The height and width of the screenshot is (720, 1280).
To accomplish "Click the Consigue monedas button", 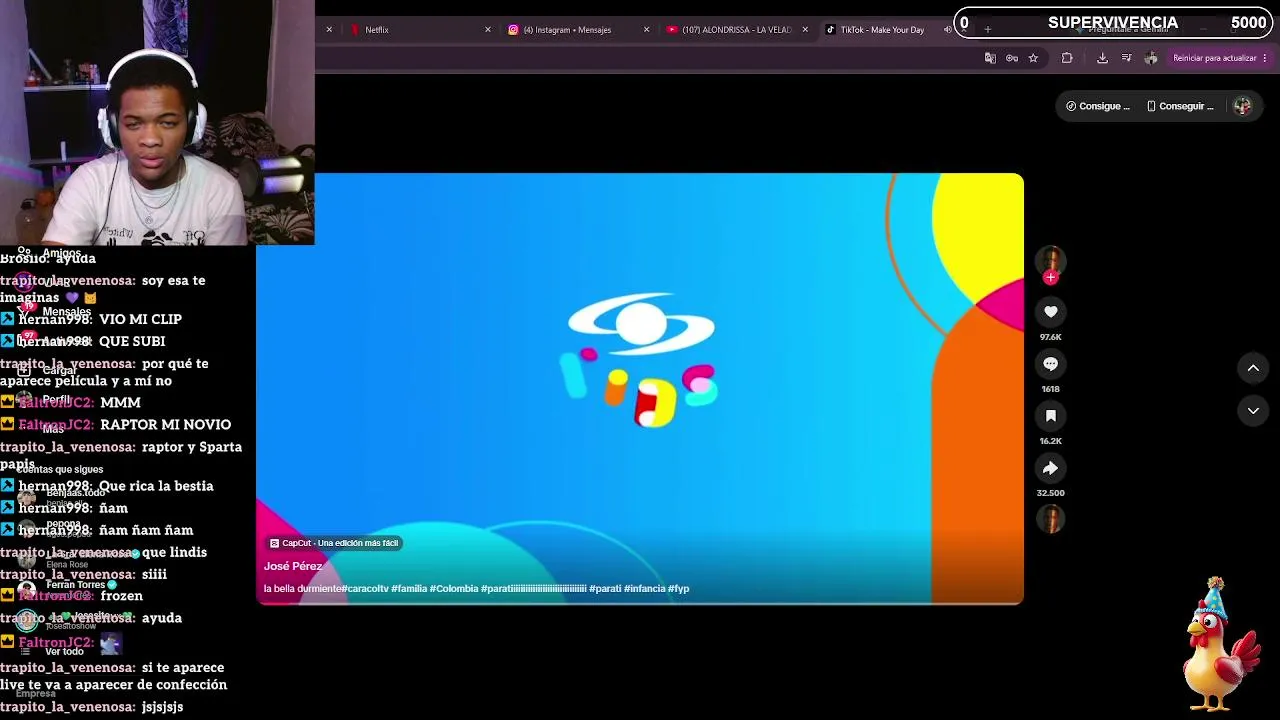I will tap(1097, 106).
